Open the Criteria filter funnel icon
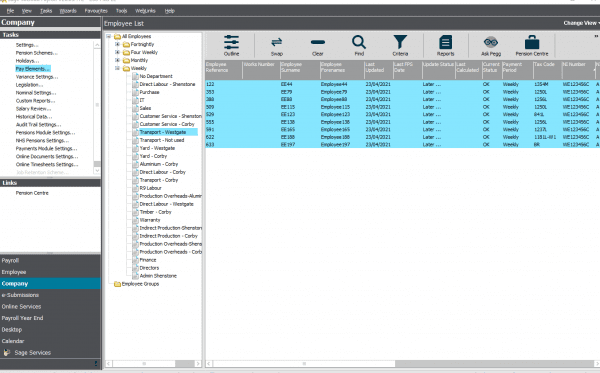The image size is (600, 373). tap(400, 42)
